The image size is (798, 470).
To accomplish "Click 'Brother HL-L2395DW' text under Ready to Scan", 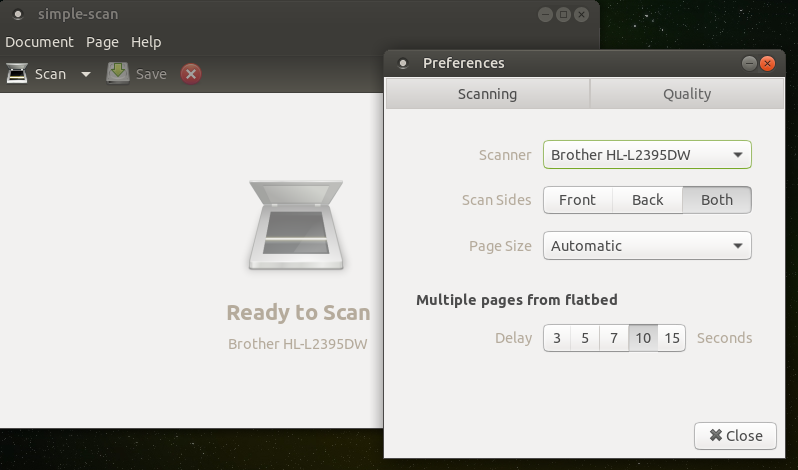I will point(298,344).
